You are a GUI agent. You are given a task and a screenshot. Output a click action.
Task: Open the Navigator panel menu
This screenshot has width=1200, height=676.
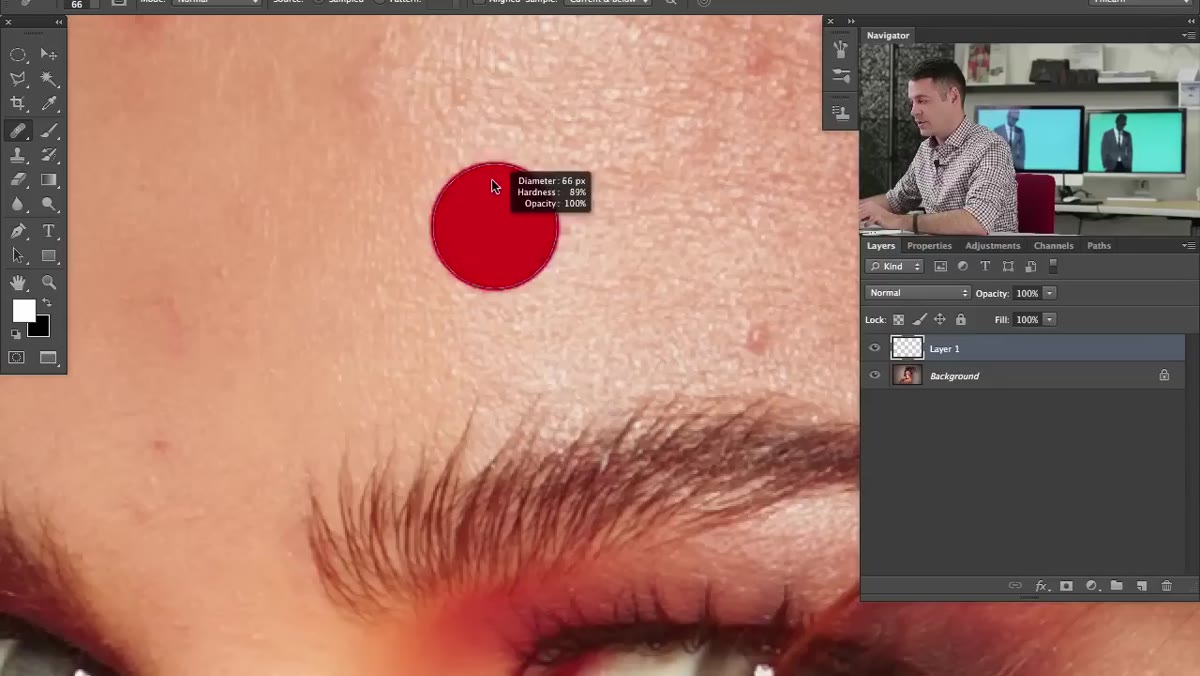click(1188, 35)
